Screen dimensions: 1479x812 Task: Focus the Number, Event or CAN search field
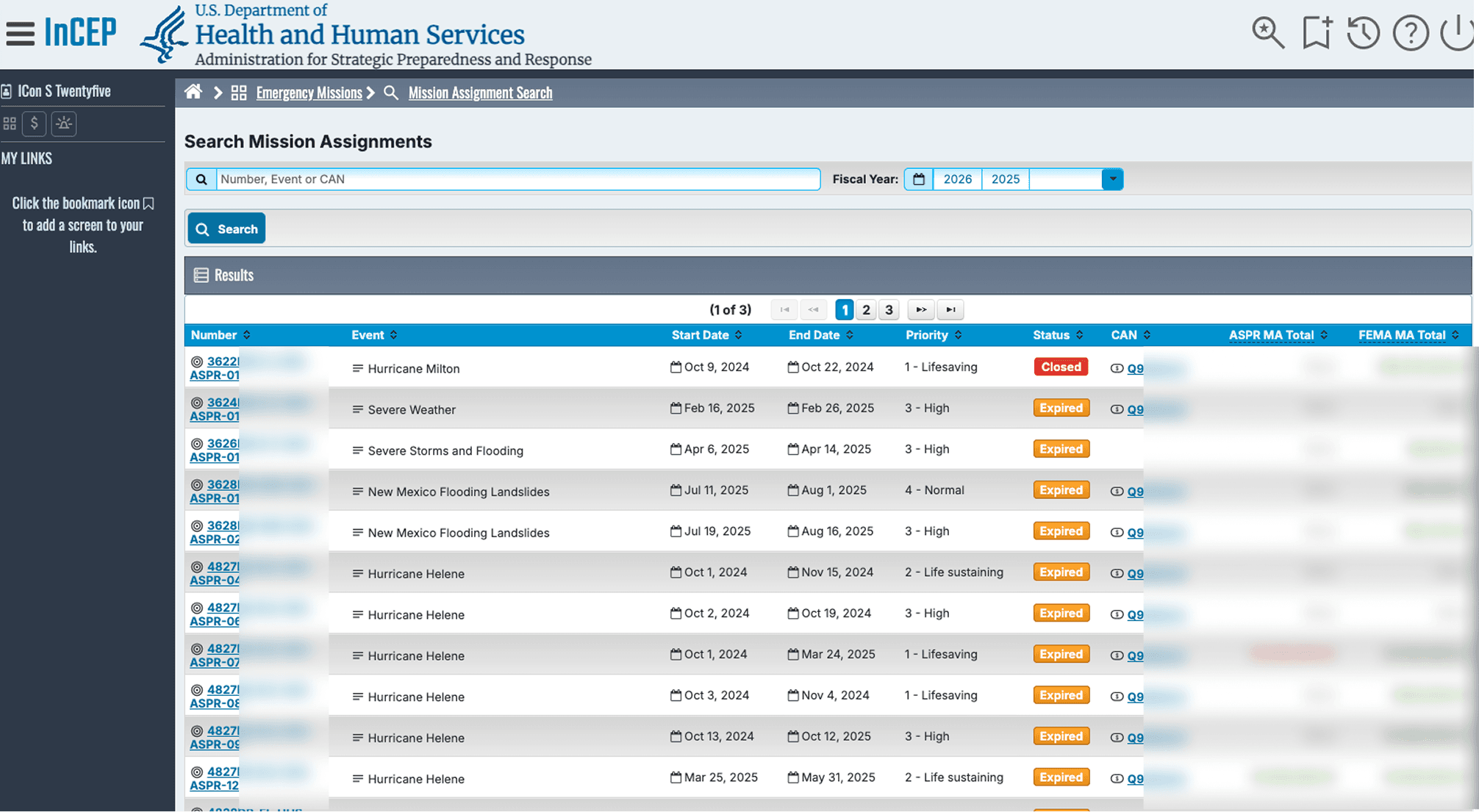pyautogui.click(x=518, y=179)
